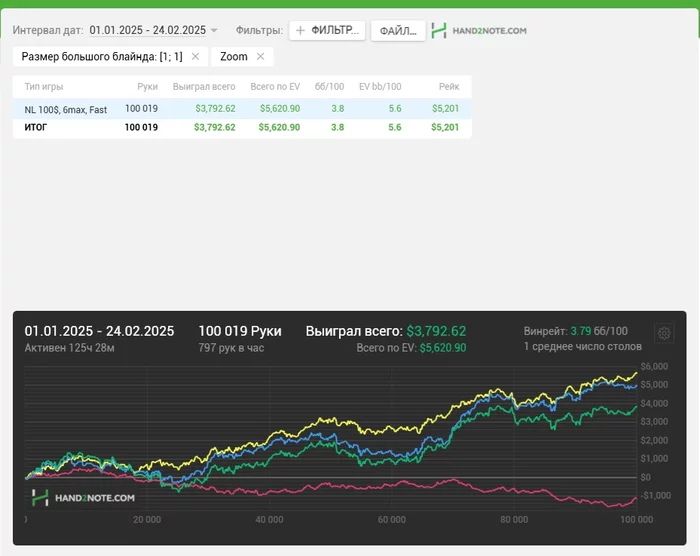Open the ФАЙЛ... button
Image resolution: width=700 pixels, height=556 pixels.
click(398, 31)
